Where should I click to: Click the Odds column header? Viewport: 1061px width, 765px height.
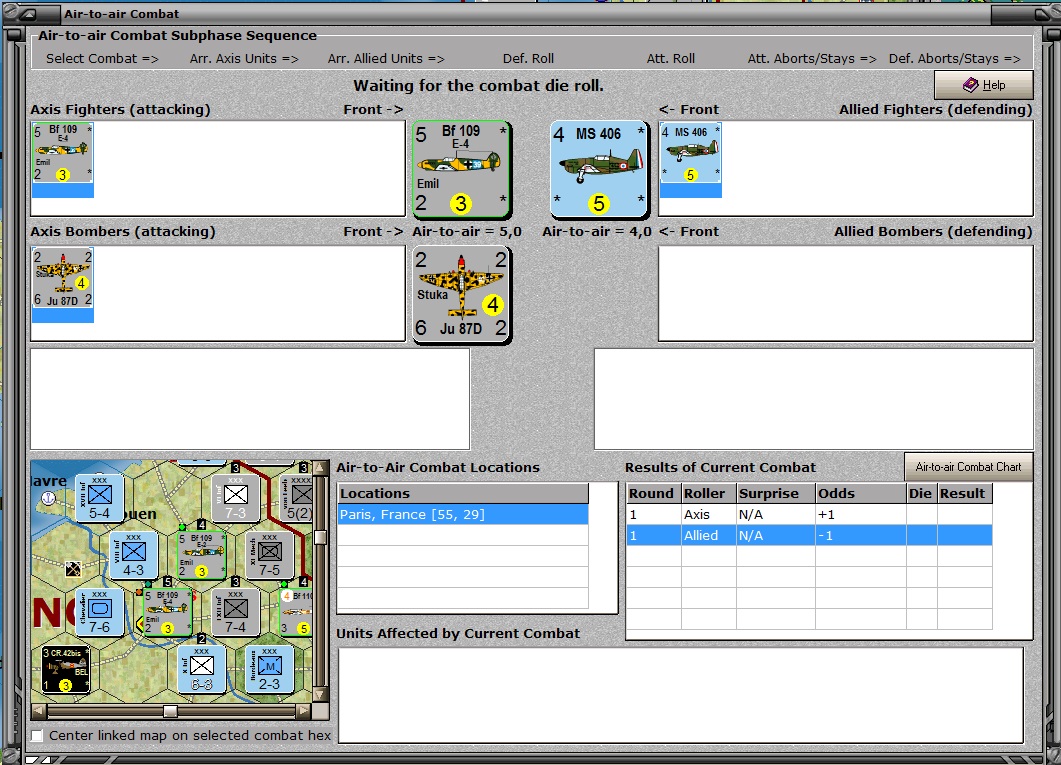[861, 493]
